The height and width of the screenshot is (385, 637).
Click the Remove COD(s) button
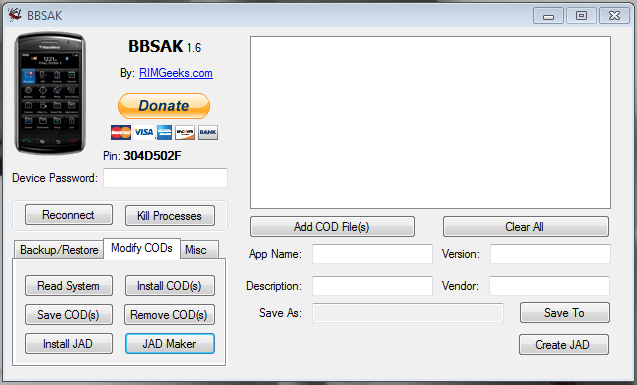point(169,315)
